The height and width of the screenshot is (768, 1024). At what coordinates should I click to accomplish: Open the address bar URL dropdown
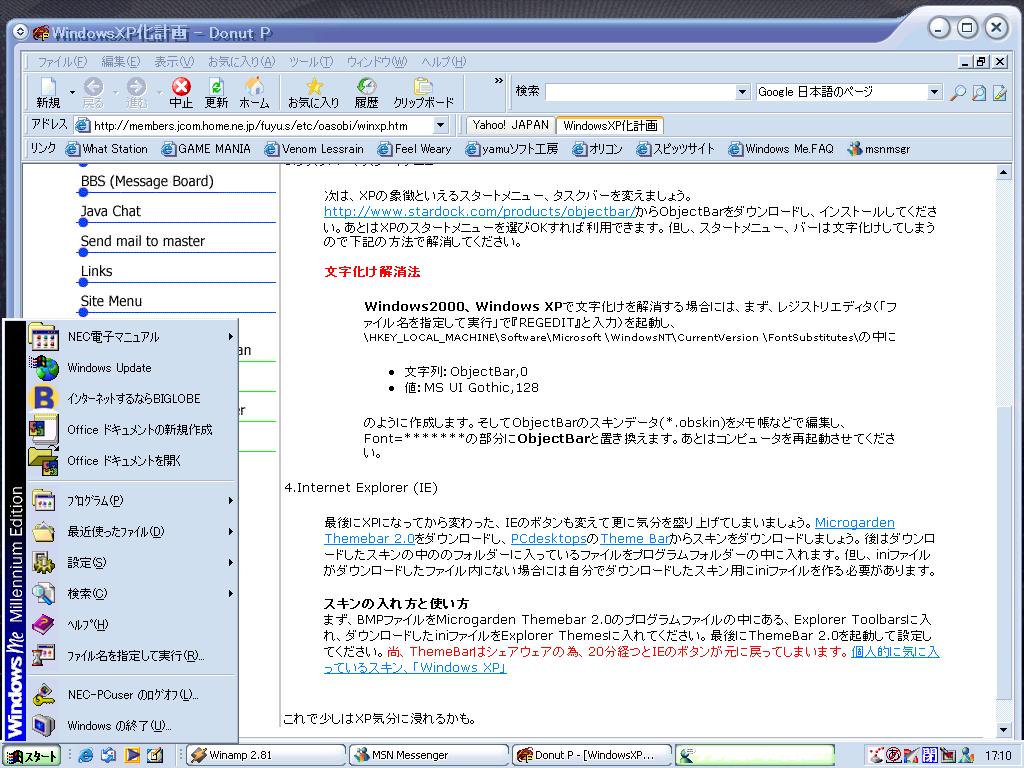(x=441, y=125)
